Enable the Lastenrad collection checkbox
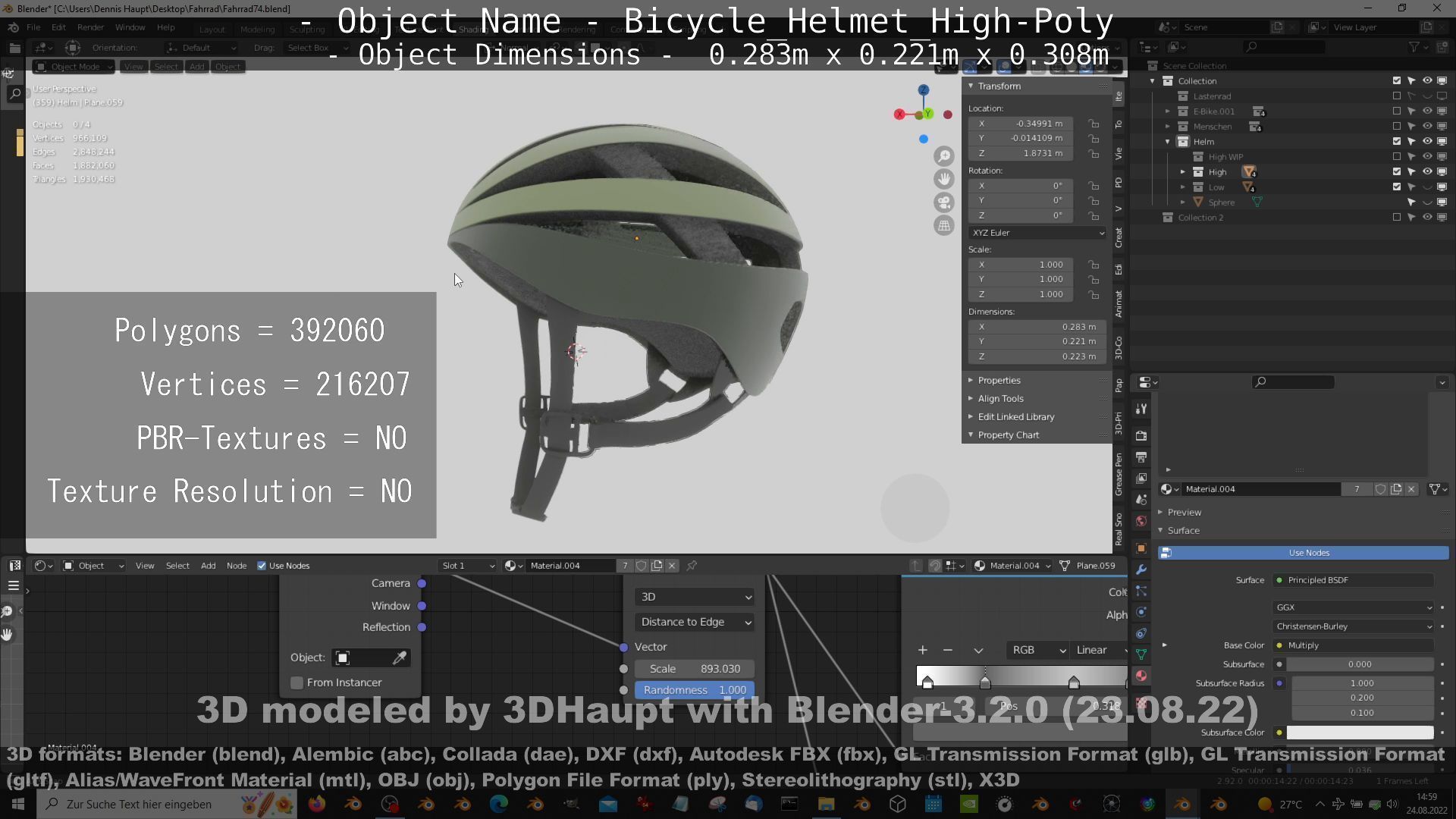Screen dimensions: 1456x819 (x=1397, y=96)
